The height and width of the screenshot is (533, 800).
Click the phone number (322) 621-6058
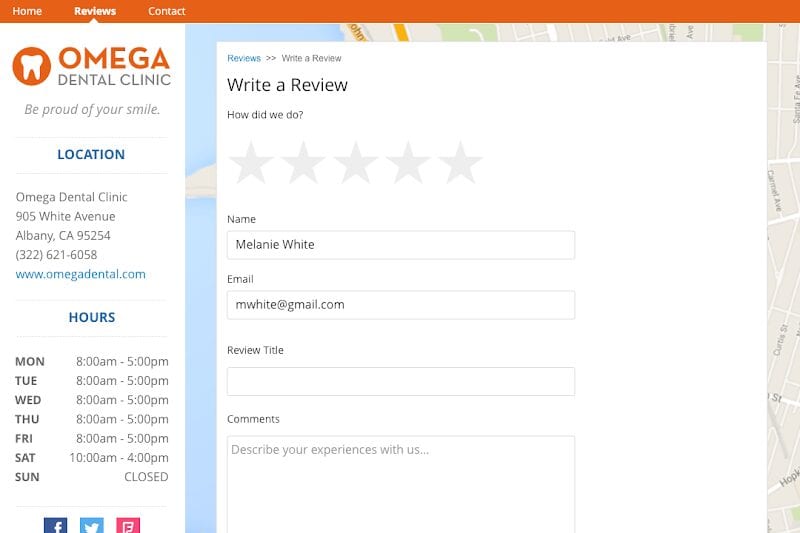point(56,255)
